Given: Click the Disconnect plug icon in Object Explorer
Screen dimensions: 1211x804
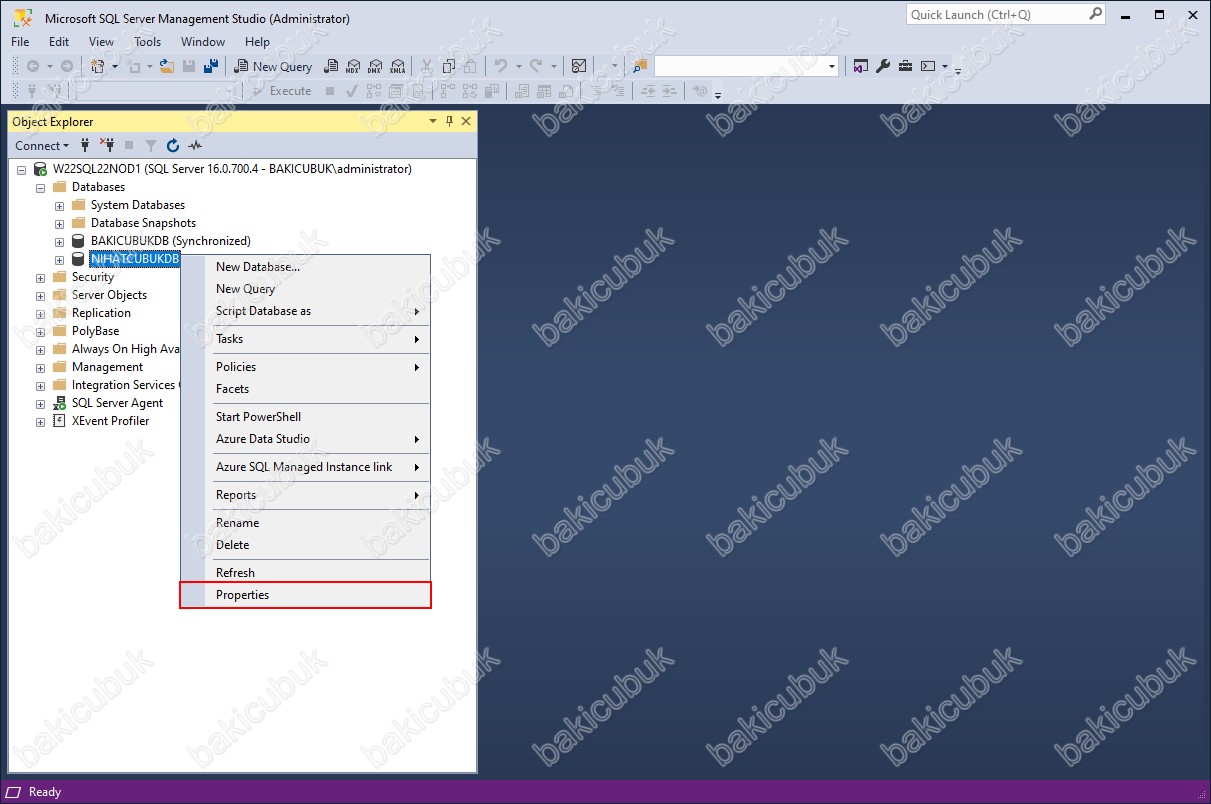Looking at the screenshot, I should click(107, 145).
